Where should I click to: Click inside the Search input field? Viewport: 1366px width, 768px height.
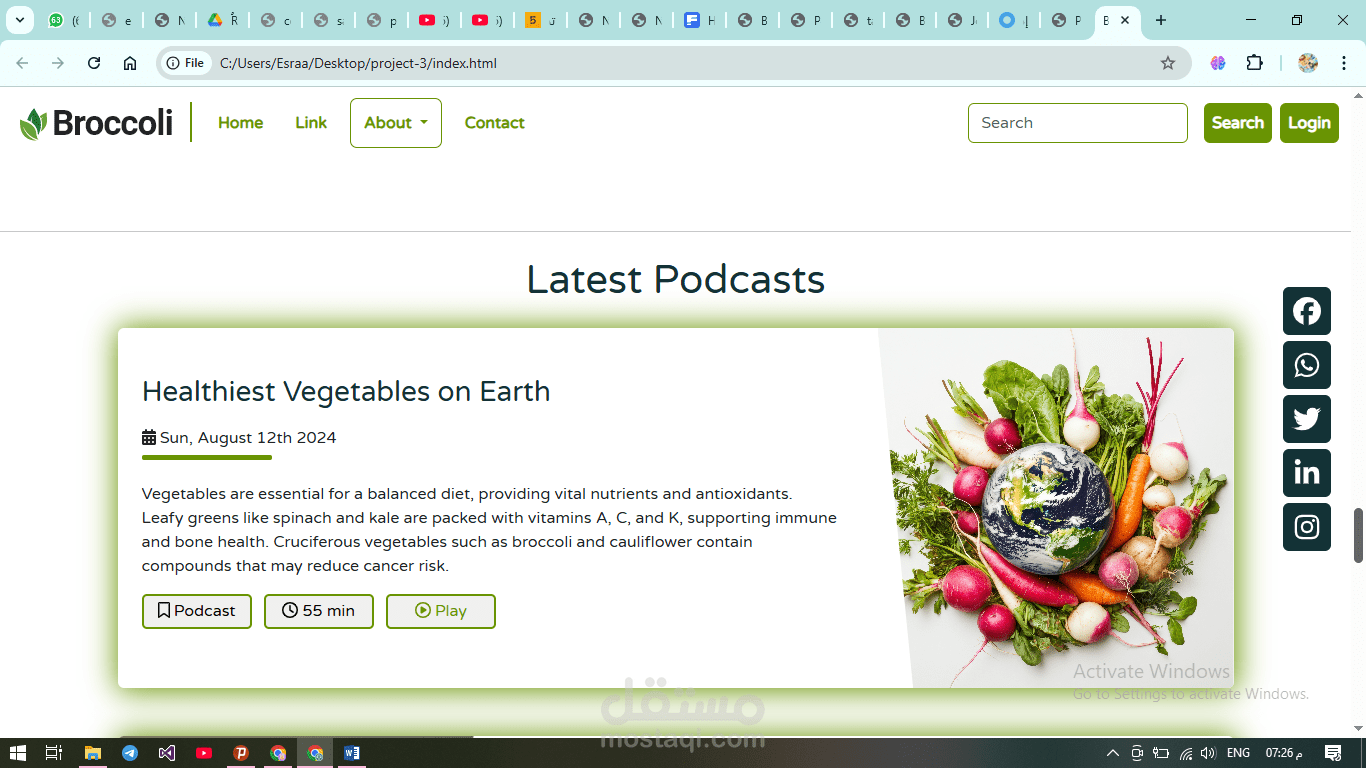click(x=1078, y=123)
